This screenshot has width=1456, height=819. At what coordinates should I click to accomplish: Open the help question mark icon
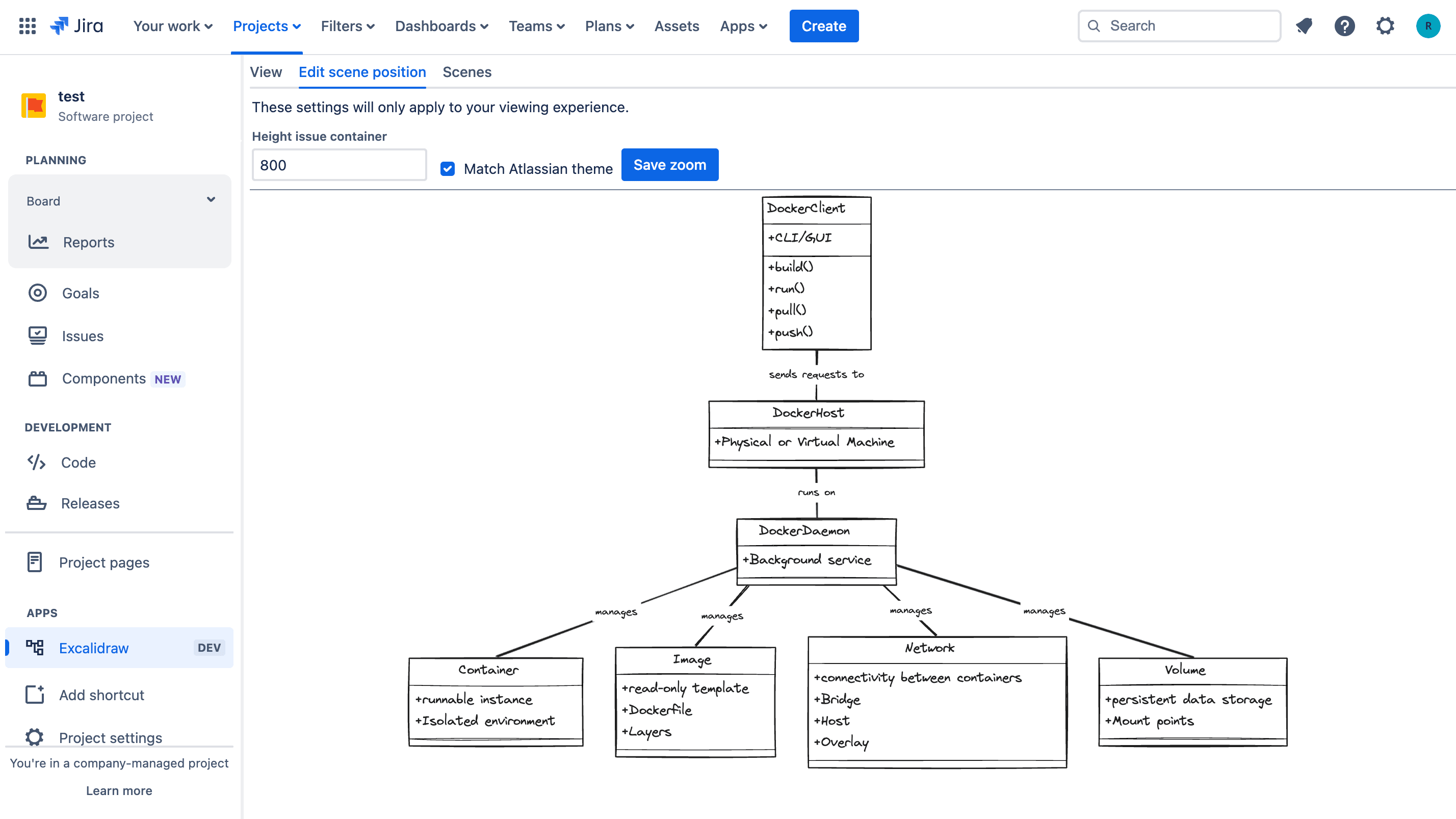[1345, 26]
